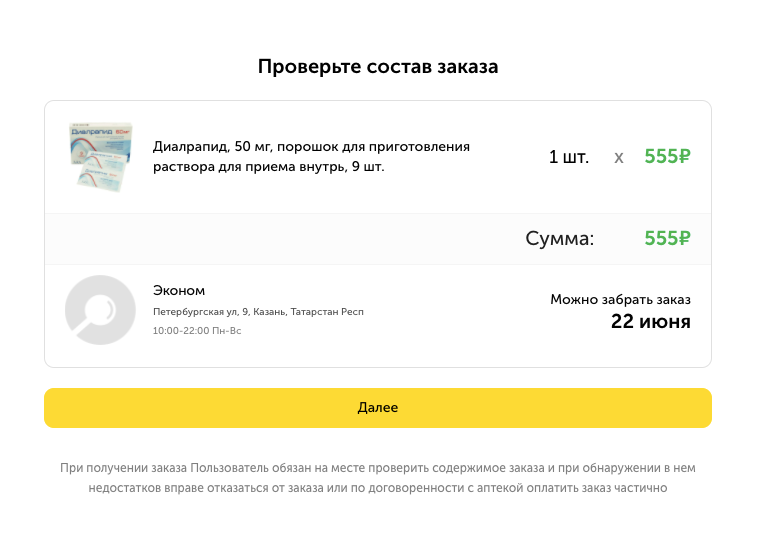
Task: Click the 1 шт. quantity label
Action: (569, 157)
